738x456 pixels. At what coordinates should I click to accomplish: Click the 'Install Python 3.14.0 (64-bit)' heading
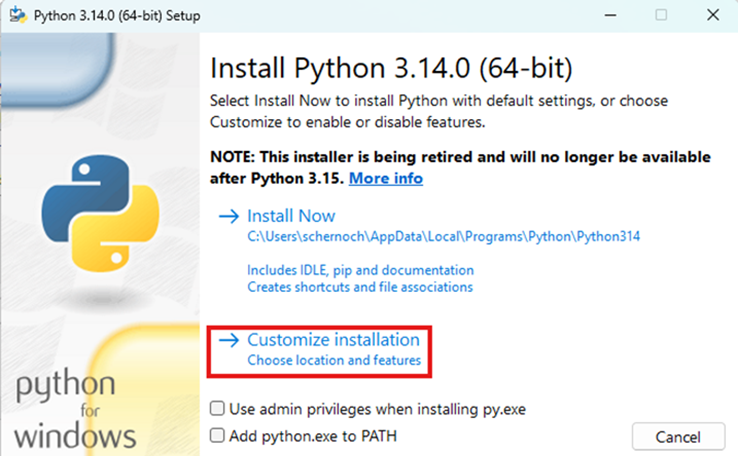point(391,70)
